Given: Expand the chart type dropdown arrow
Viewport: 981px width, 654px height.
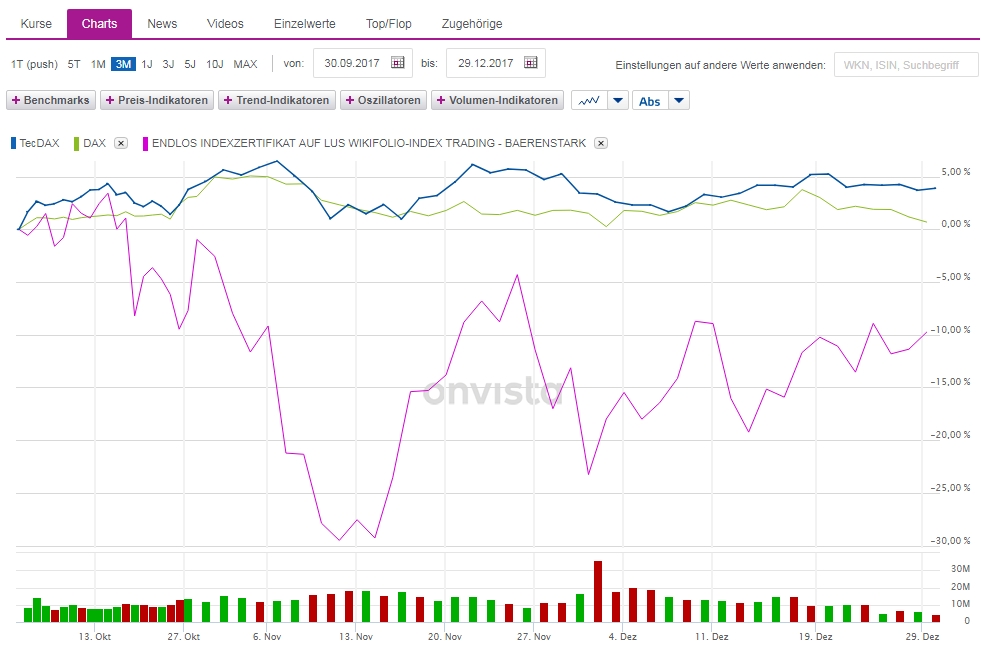Looking at the screenshot, I should pos(618,100).
